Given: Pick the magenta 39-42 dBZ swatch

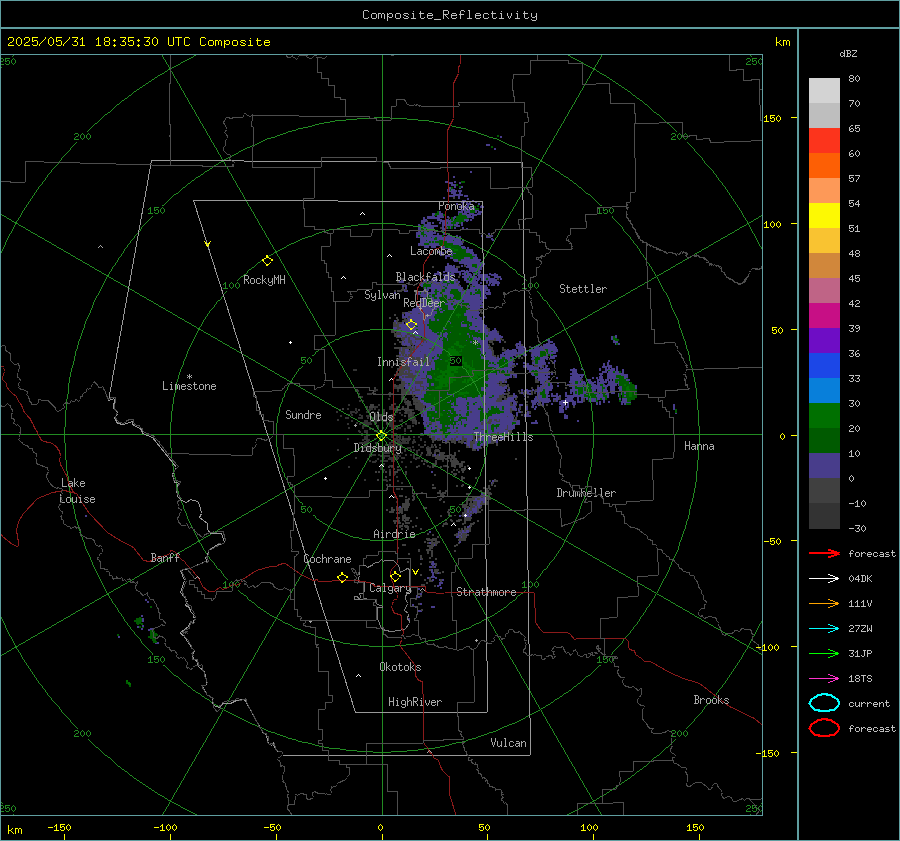Looking at the screenshot, I should tap(824, 316).
